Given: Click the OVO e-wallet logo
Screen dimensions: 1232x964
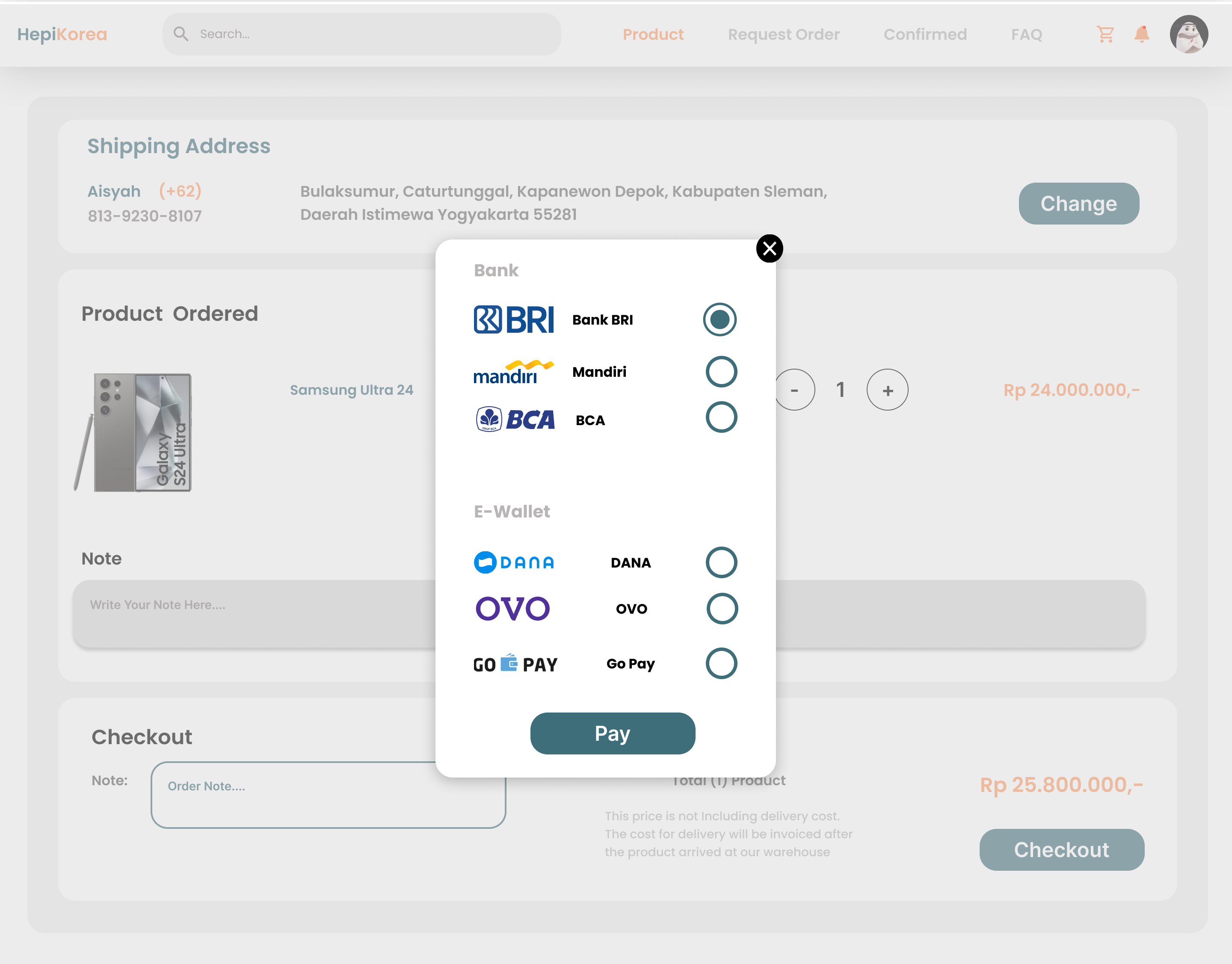Looking at the screenshot, I should point(512,609).
